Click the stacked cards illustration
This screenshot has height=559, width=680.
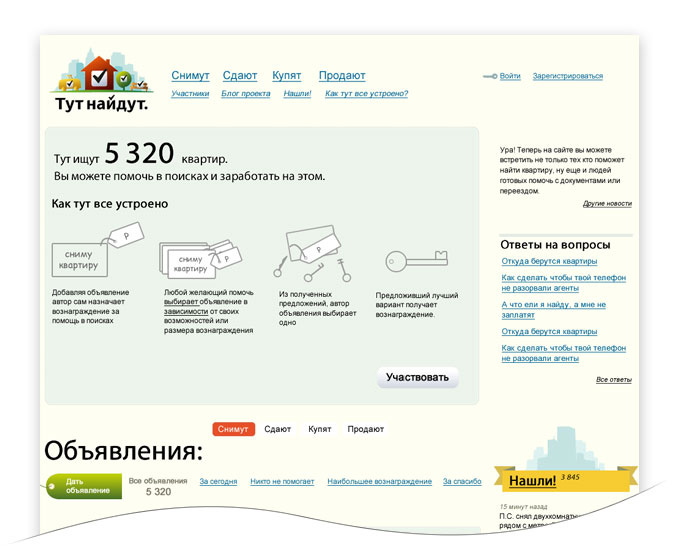click(x=199, y=256)
